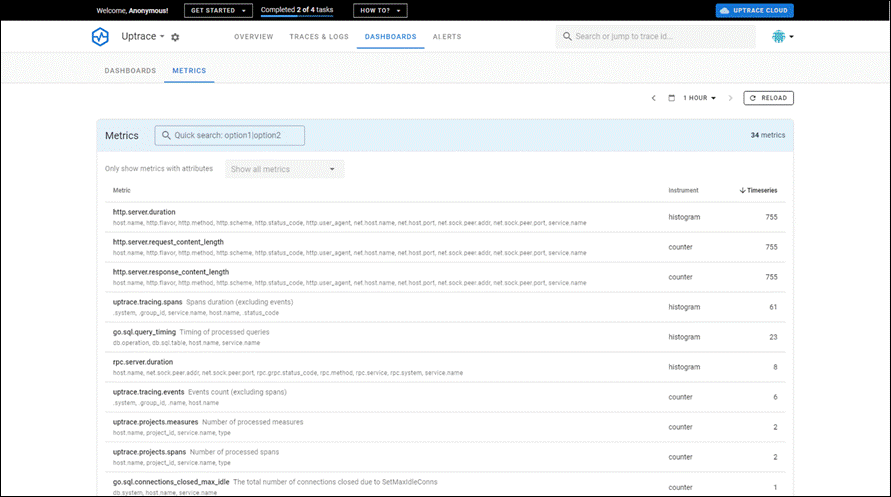Open go.sql.connections_closed_max_idle metric

click(170, 482)
